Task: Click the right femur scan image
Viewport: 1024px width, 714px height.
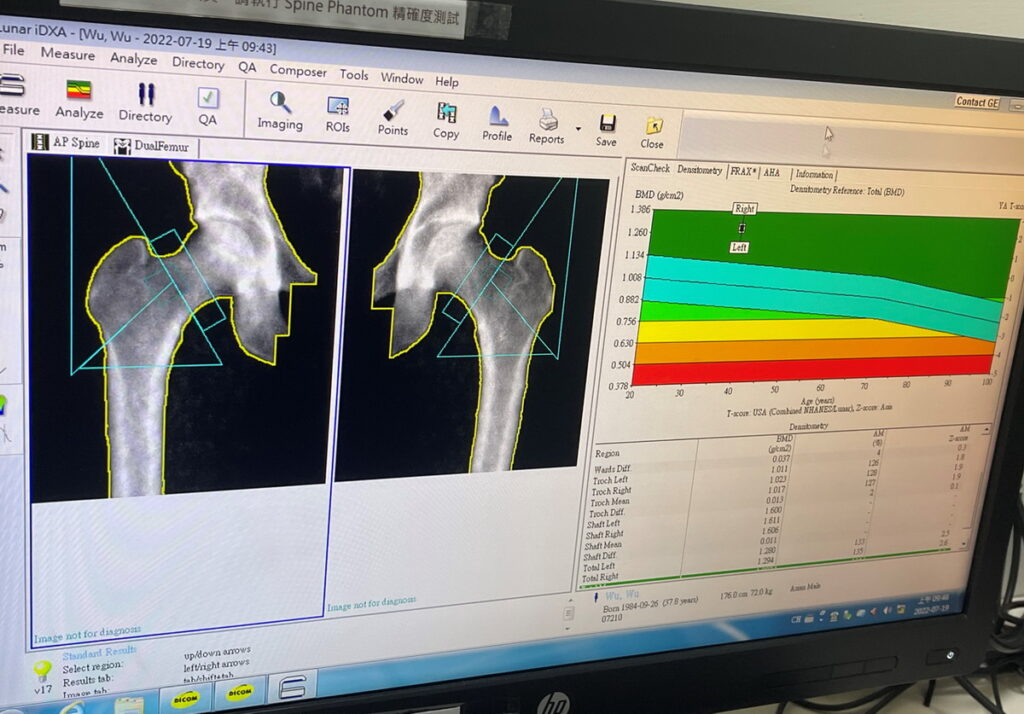Action: (472, 325)
